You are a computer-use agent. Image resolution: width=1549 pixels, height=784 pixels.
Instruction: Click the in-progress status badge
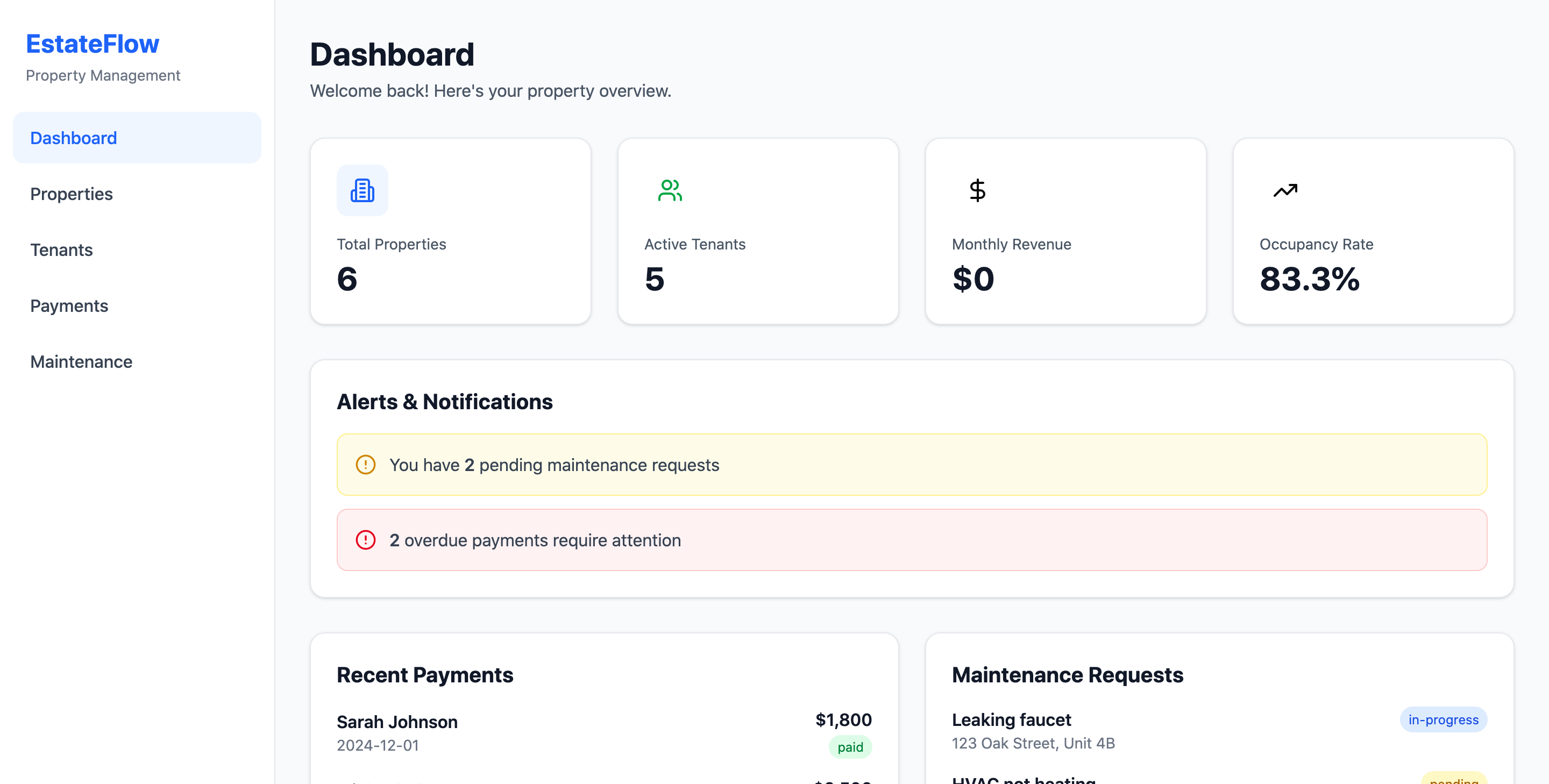(x=1443, y=719)
